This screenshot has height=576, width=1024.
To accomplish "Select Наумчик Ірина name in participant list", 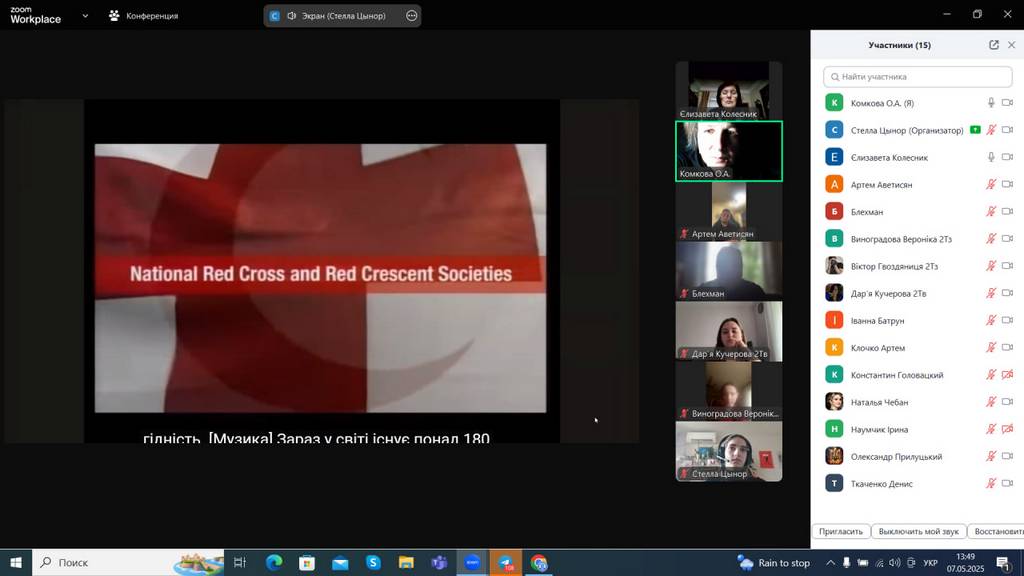I will [879, 430].
